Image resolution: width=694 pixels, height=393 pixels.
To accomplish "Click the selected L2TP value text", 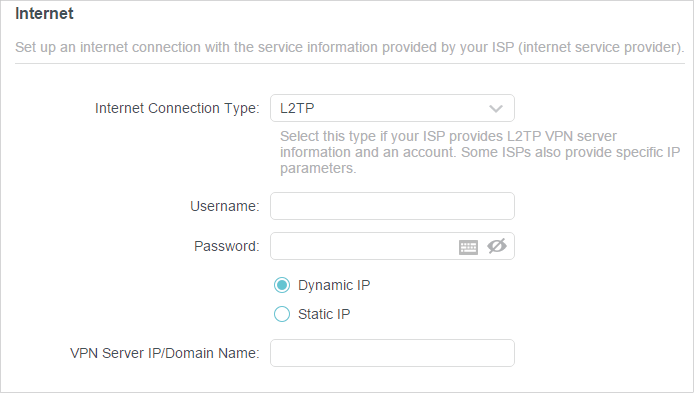I will click(x=297, y=108).
